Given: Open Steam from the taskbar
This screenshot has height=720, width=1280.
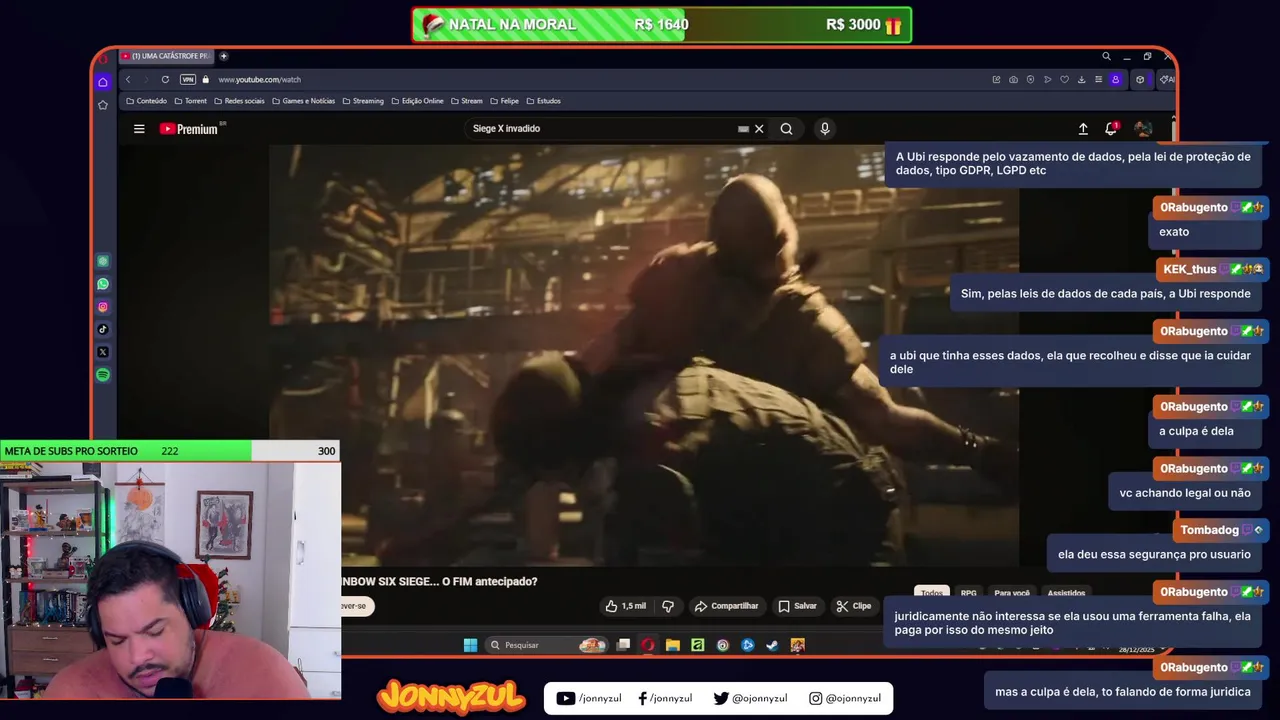Looking at the screenshot, I should tap(772, 645).
